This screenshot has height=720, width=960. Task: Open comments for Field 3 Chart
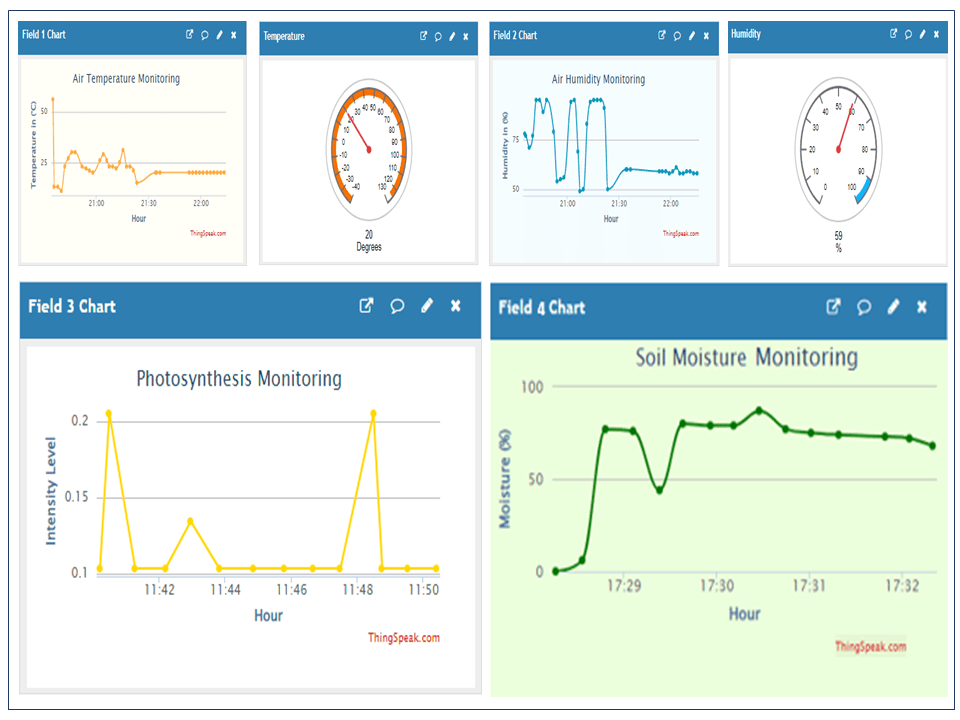(x=397, y=306)
